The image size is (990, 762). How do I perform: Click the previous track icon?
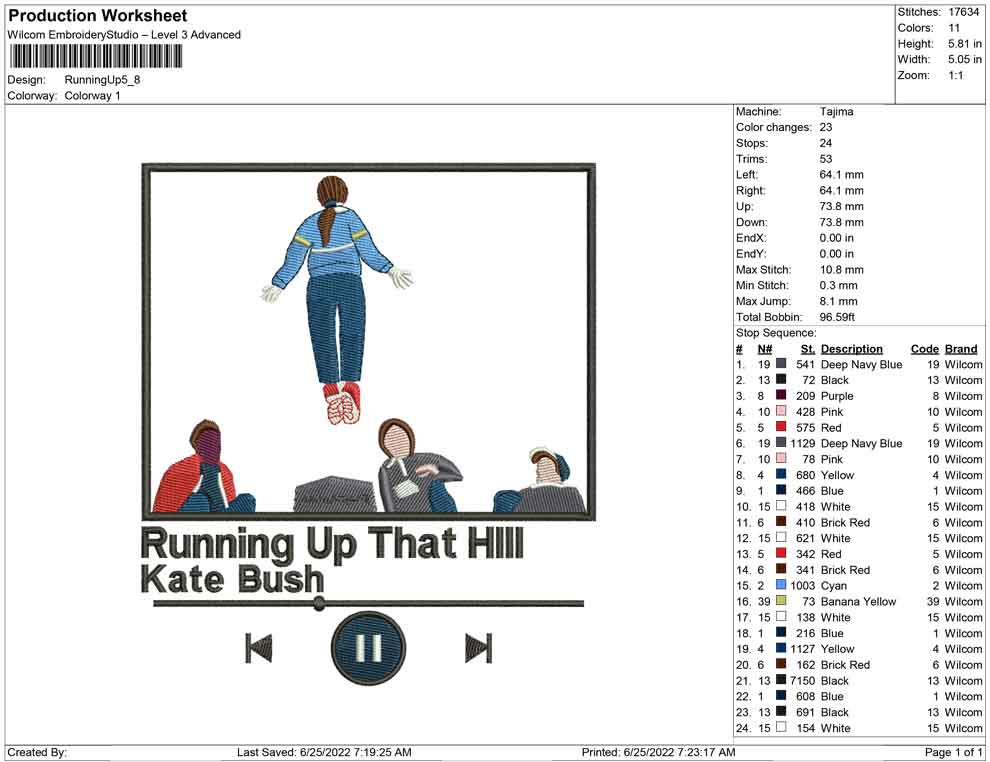pos(258,648)
